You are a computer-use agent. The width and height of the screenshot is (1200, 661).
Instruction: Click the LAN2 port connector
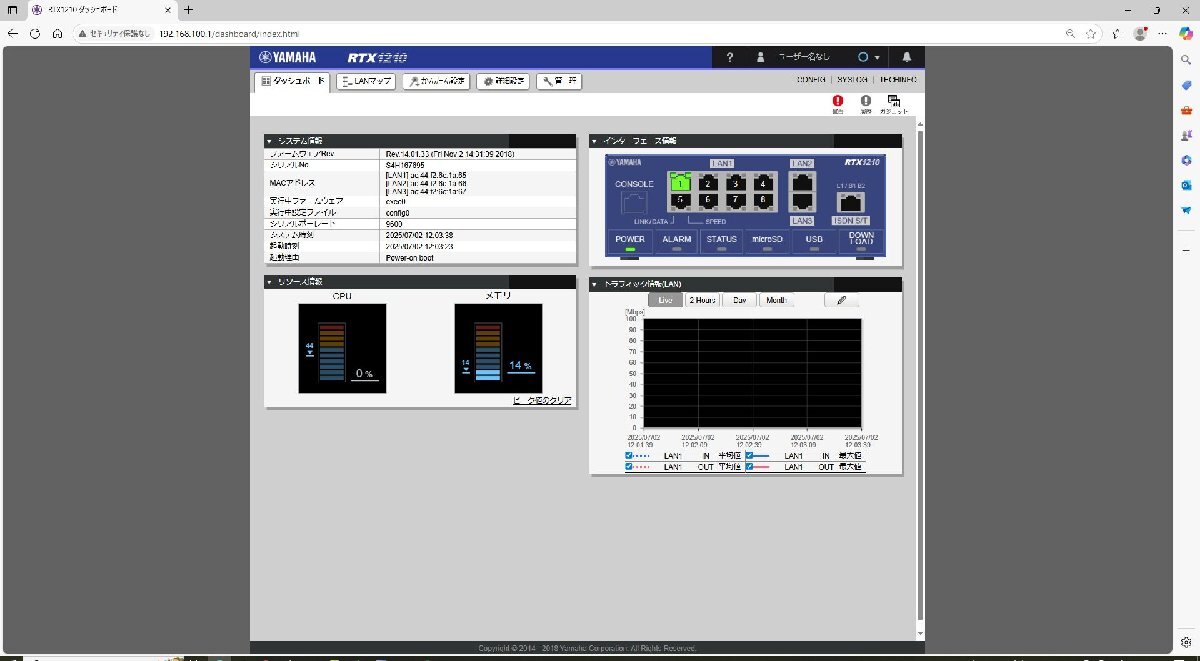803,181
